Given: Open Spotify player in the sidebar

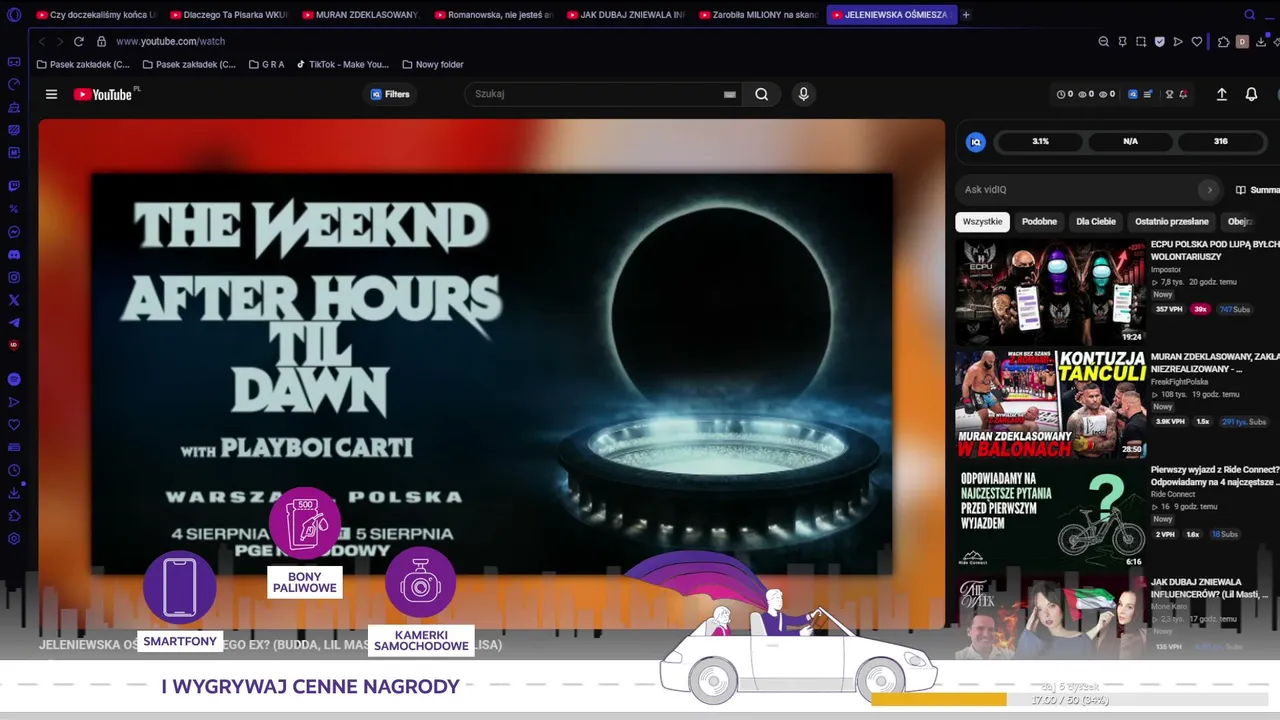Looking at the screenshot, I should point(14,379).
